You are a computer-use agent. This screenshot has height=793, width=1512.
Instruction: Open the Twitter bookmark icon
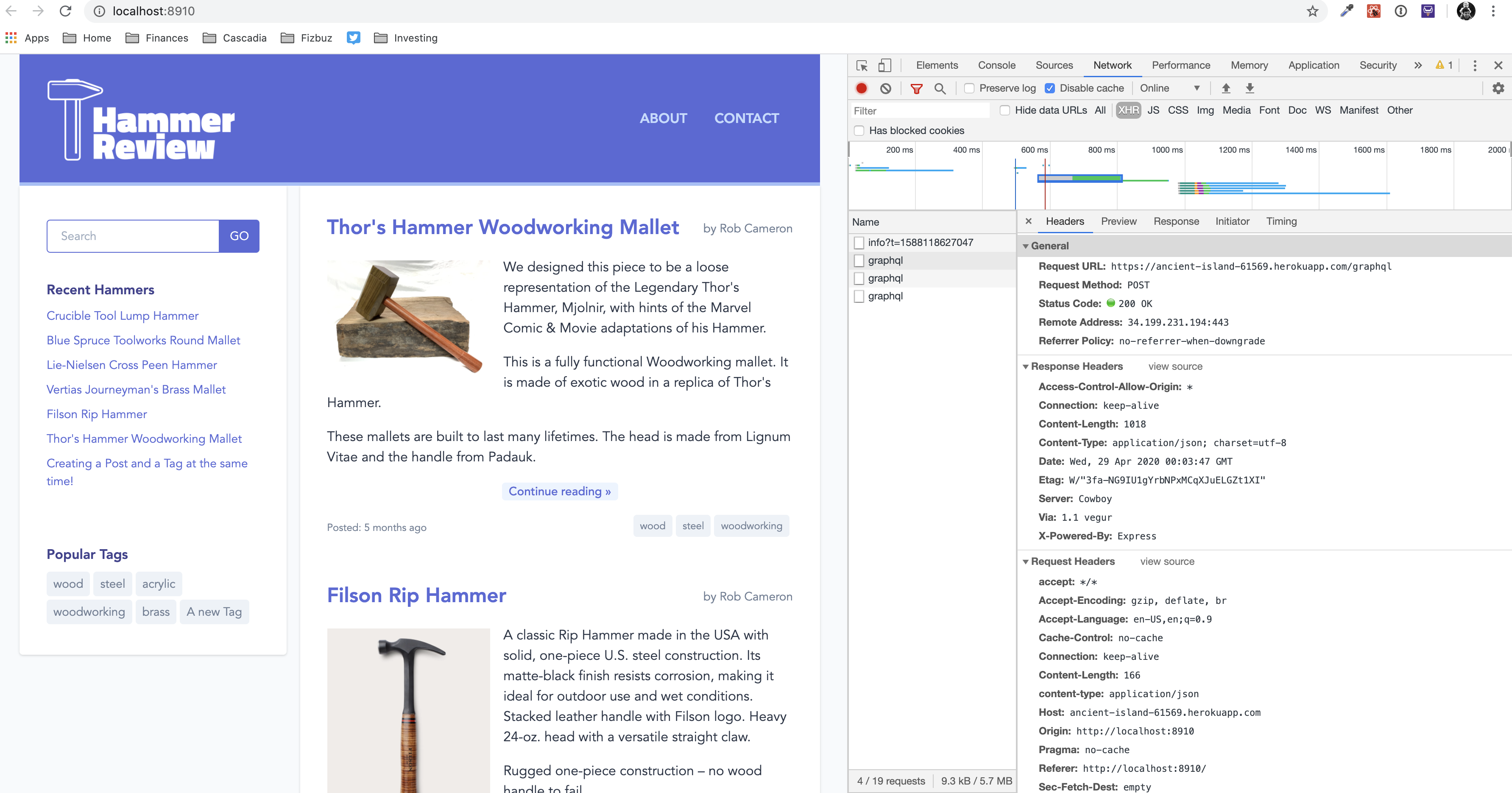pyautogui.click(x=353, y=38)
